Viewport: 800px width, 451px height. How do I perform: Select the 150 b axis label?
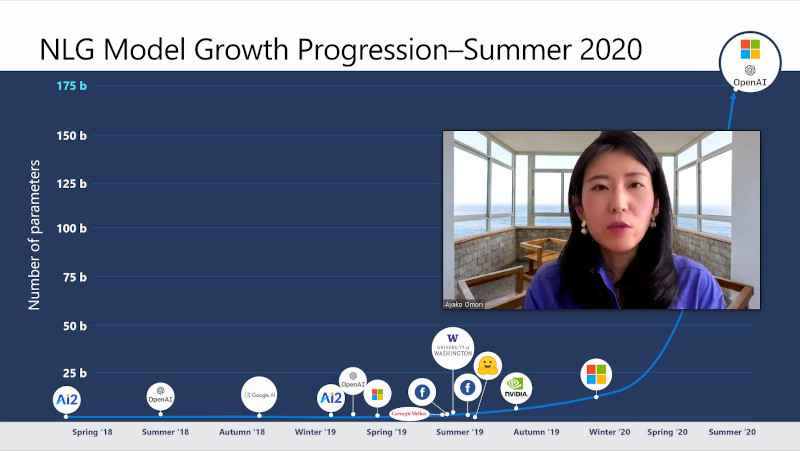click(x=71, y=136)
